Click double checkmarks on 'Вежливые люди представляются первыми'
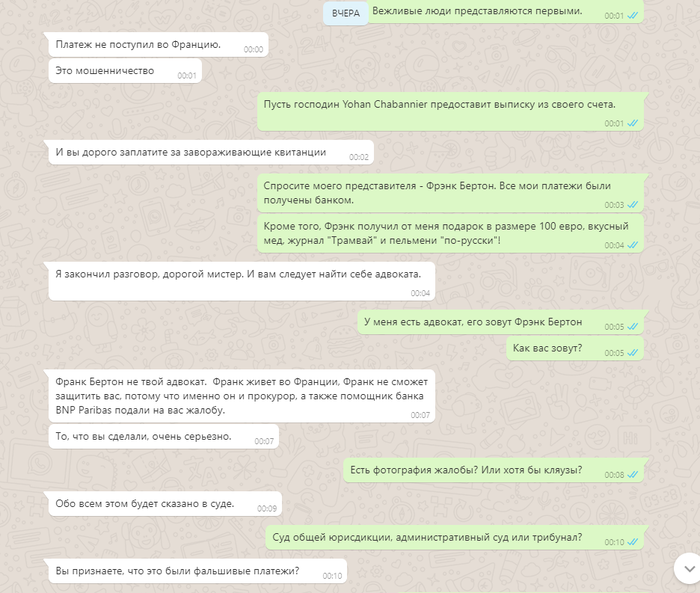Viewport: 700px width, 593px height. coord(633,16)
